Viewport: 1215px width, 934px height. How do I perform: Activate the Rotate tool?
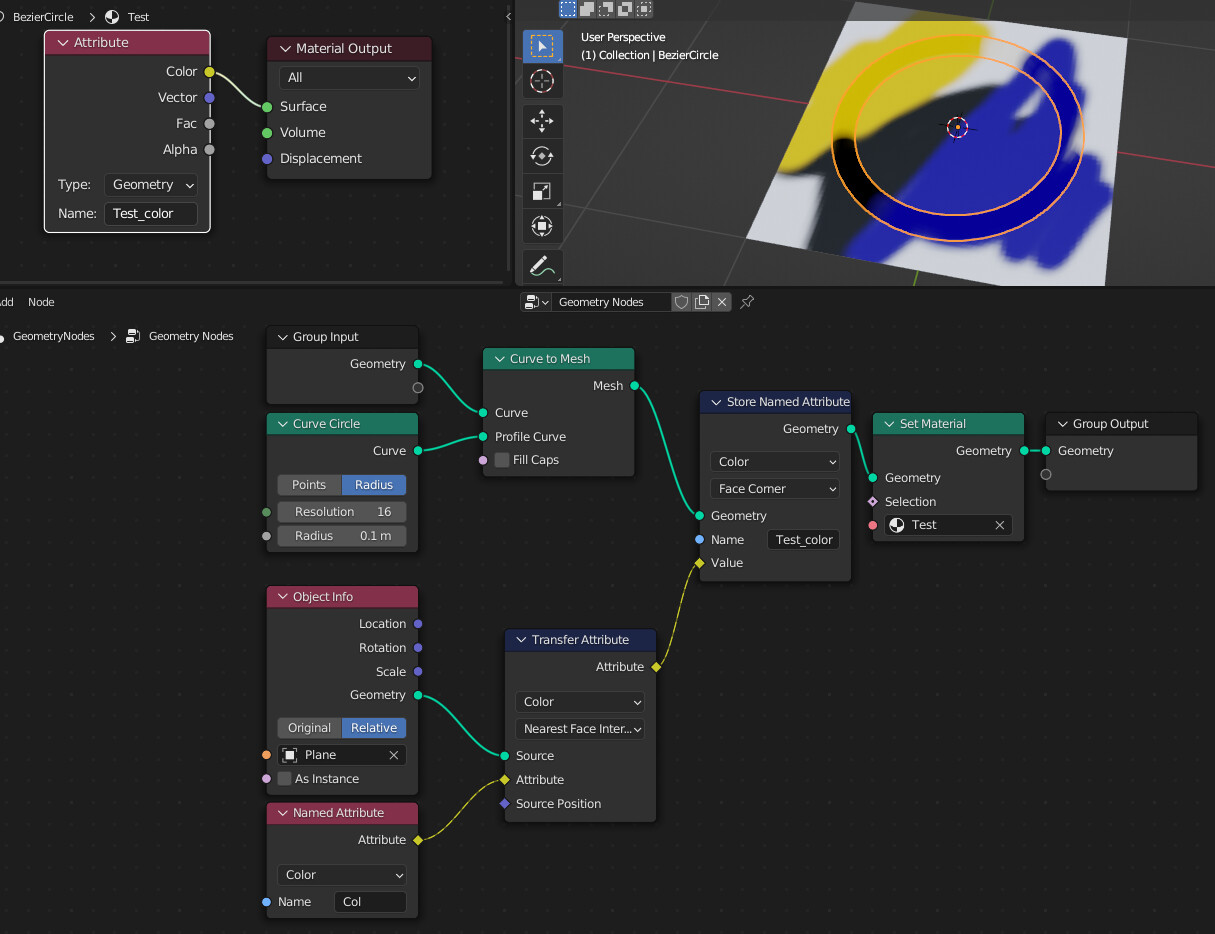click(542, 156)
